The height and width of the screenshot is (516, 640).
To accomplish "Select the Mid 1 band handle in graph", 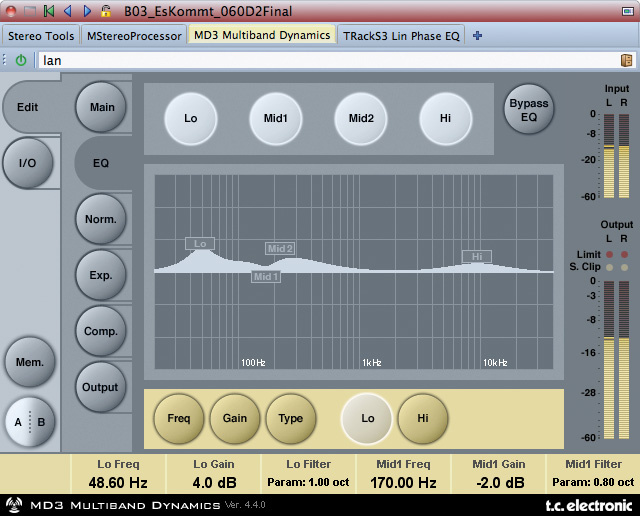I will 266,276.
